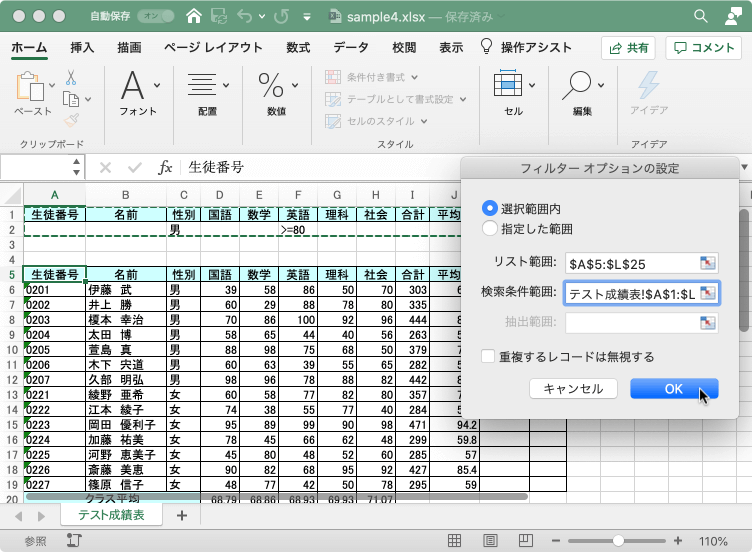Click the 配置 alignment icon
The image size is (752, 552).
coord(201,85)
